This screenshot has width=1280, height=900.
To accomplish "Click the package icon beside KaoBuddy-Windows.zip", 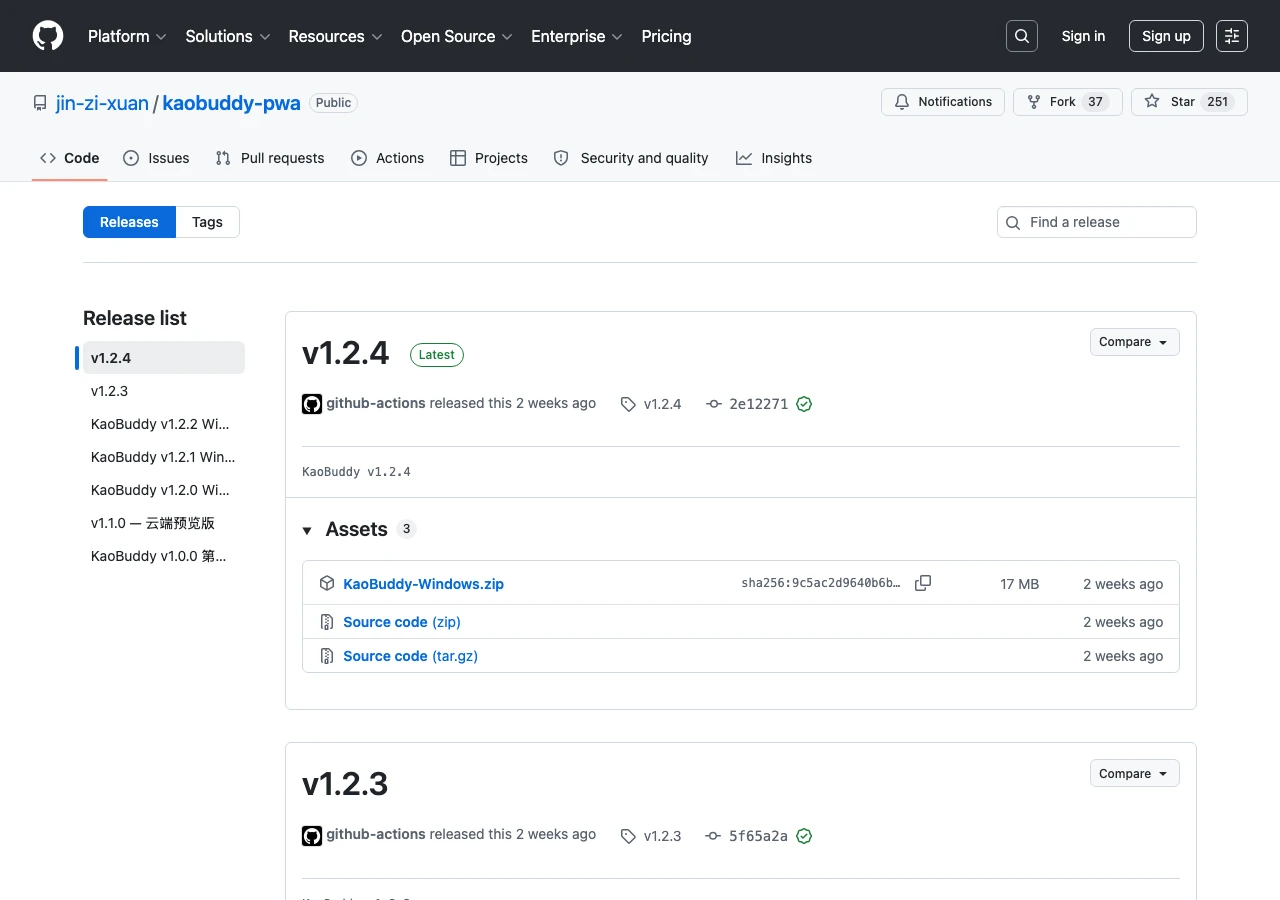I will coord(327,583).
